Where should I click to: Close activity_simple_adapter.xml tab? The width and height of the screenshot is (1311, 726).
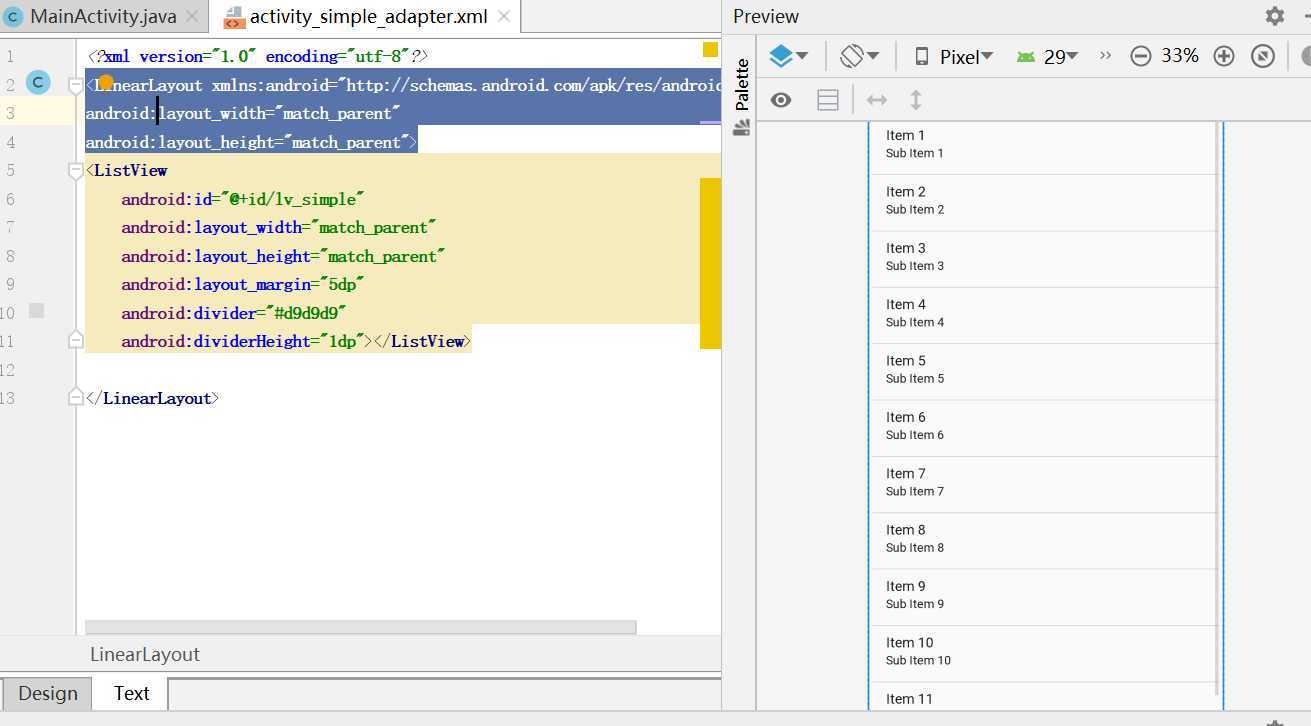(504, 16)
